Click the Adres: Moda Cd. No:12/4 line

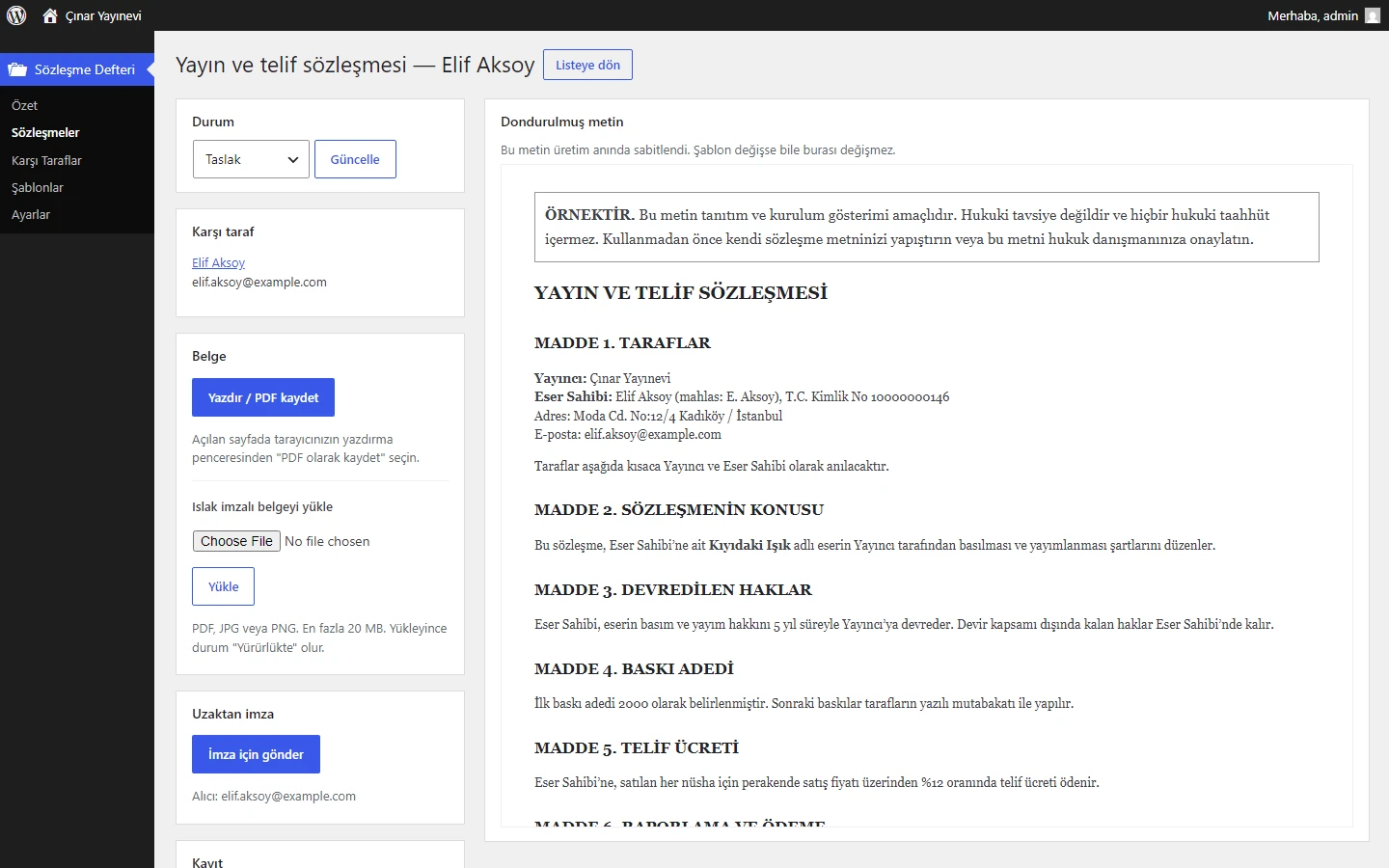tap(659, 416)
